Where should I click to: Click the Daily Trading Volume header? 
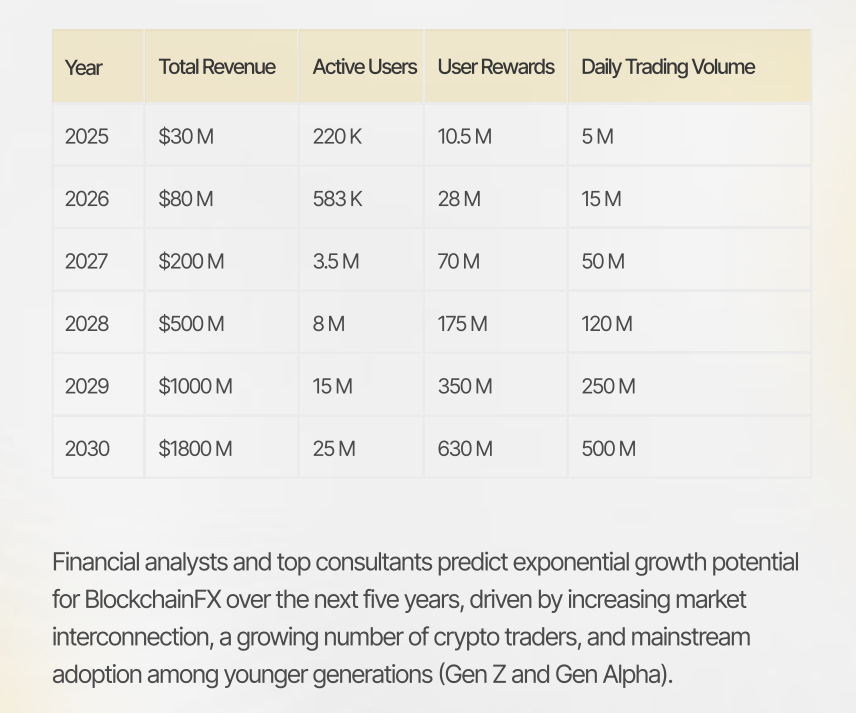668,67
